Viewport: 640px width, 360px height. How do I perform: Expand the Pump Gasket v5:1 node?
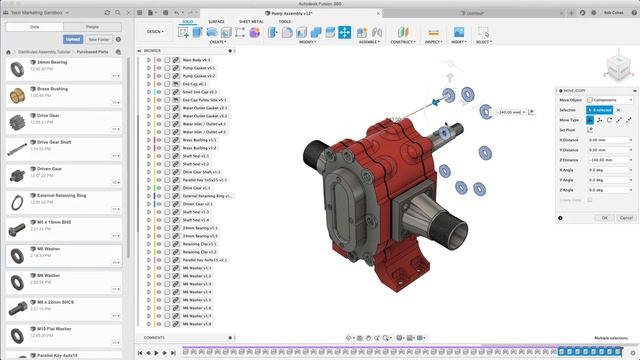tap(149, 68)
